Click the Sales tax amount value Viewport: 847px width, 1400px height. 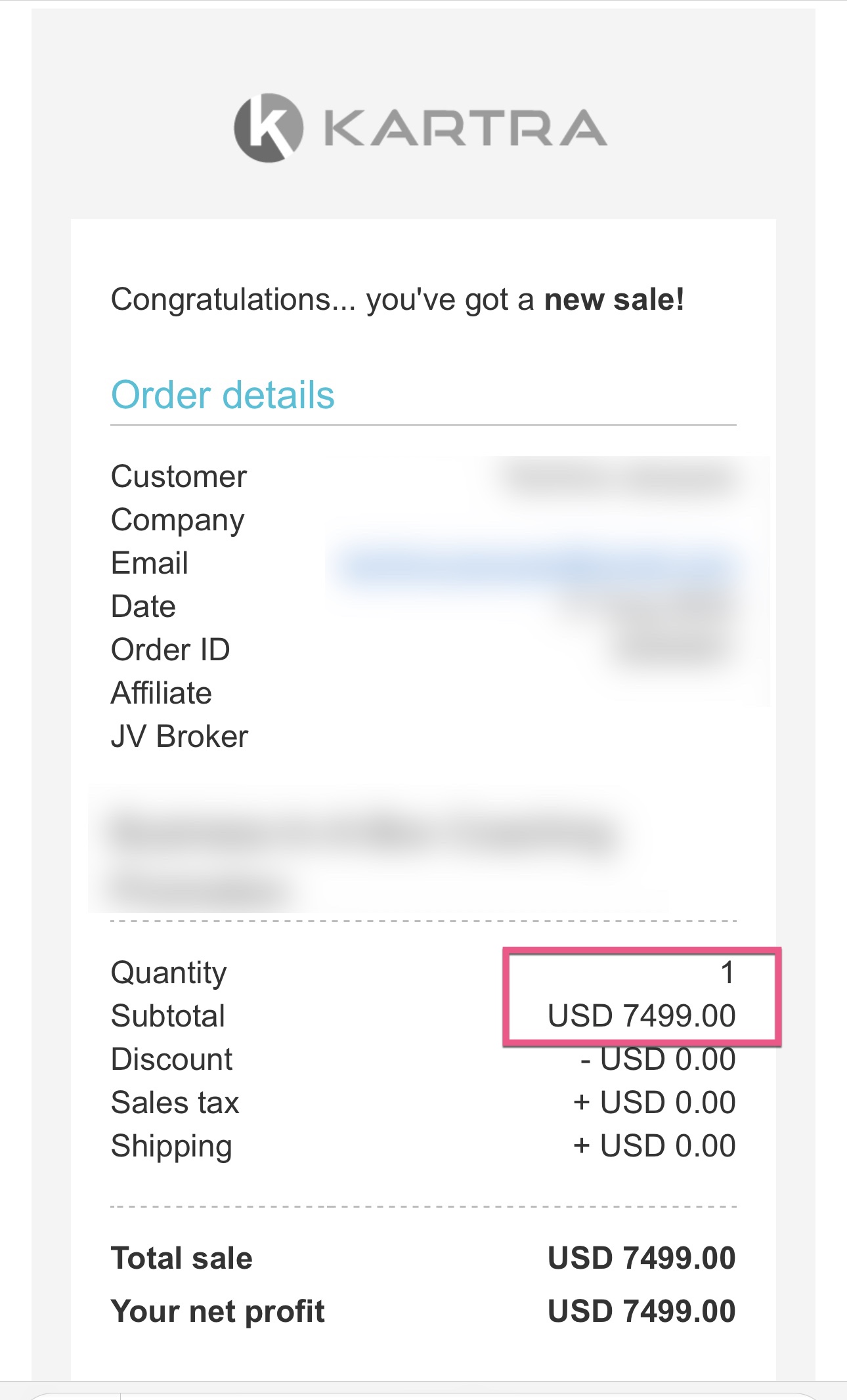[x=654, y=1103]
